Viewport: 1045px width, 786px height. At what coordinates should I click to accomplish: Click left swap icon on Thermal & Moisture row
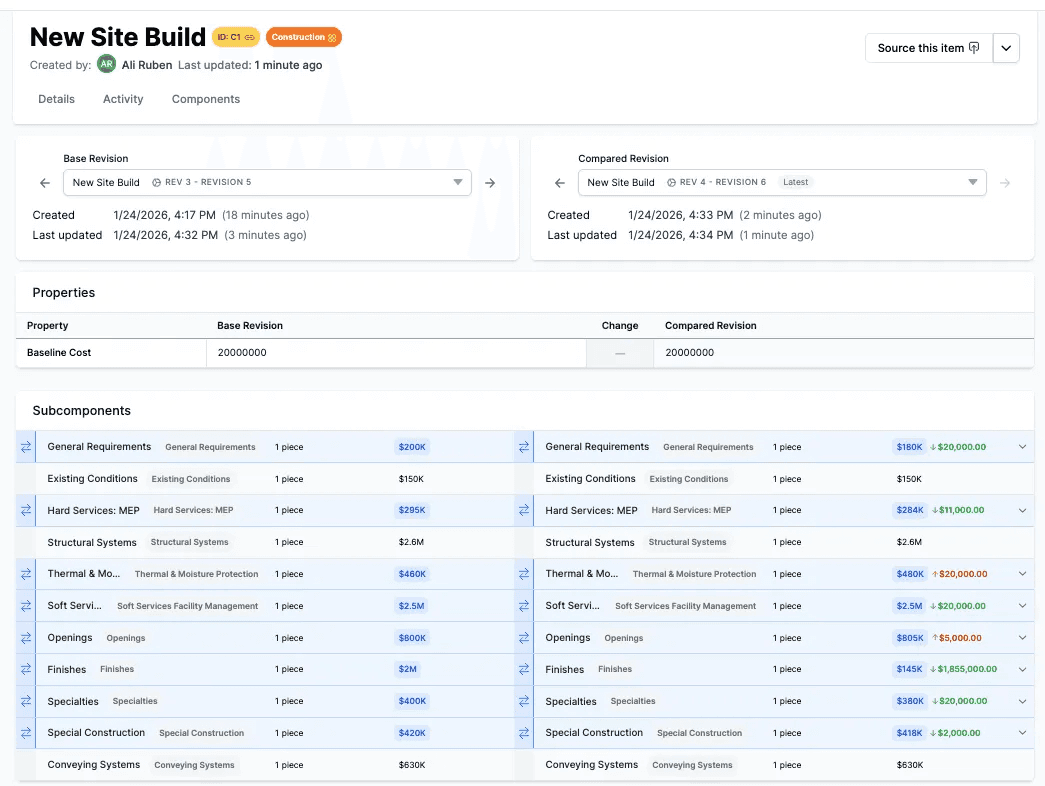tap(26, 573)
